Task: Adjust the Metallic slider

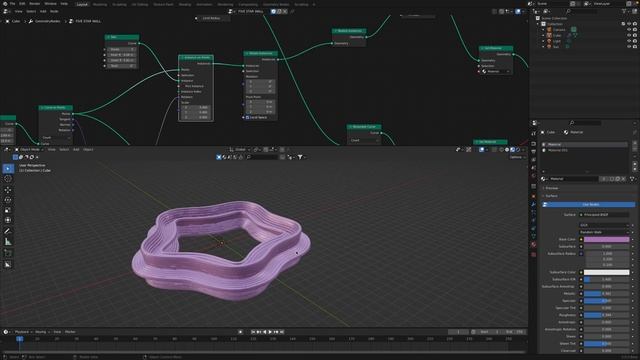Action: [x=607, y=293]
